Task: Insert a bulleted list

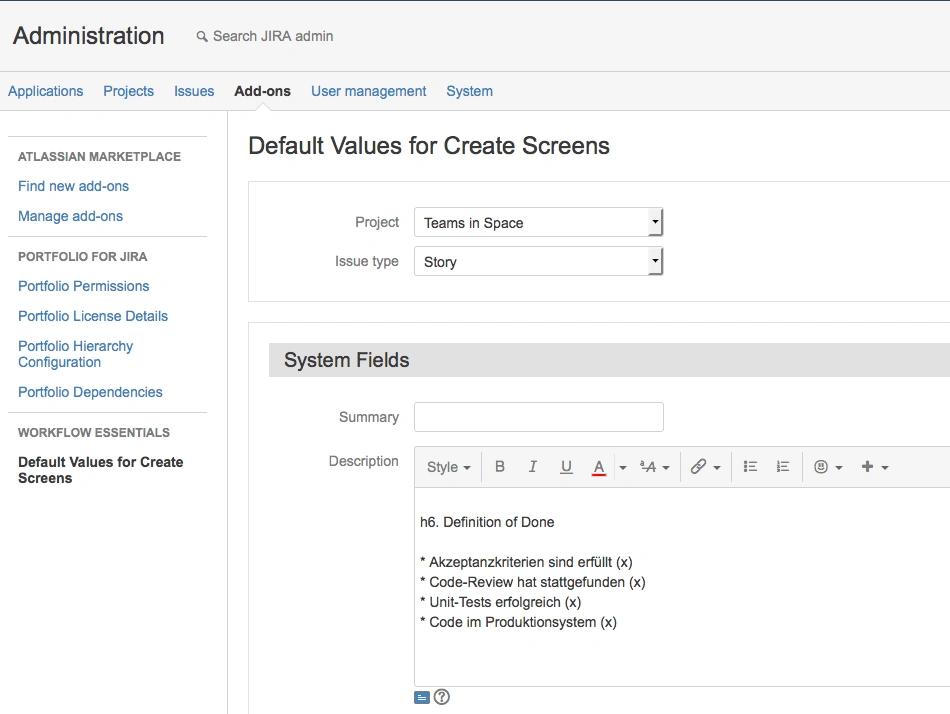Action: 750,467
